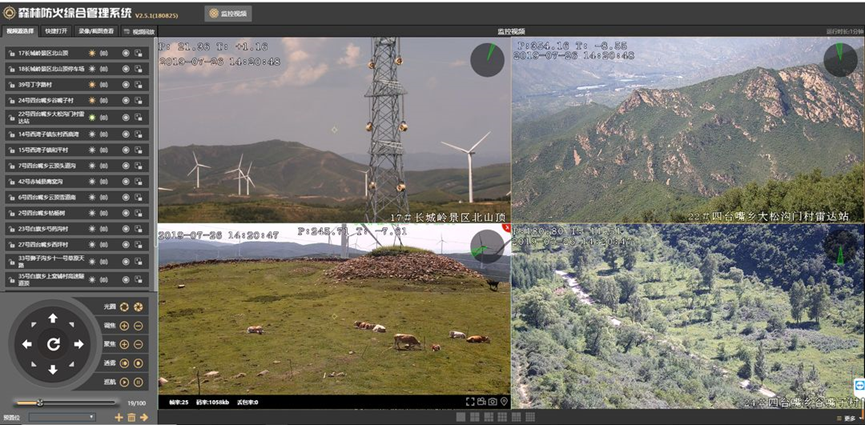The height and width of the screenshot is (425, 865).
Task: Open the 预置位 preset dropdown
Action: tap(62, 416)
